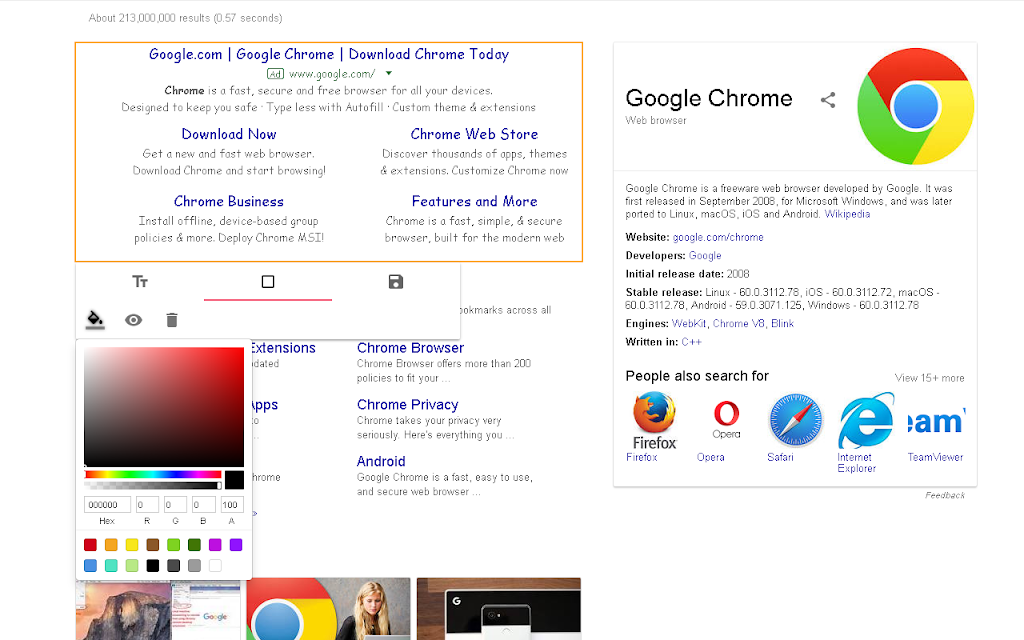Click the A alpha value input field

[231, 504]
